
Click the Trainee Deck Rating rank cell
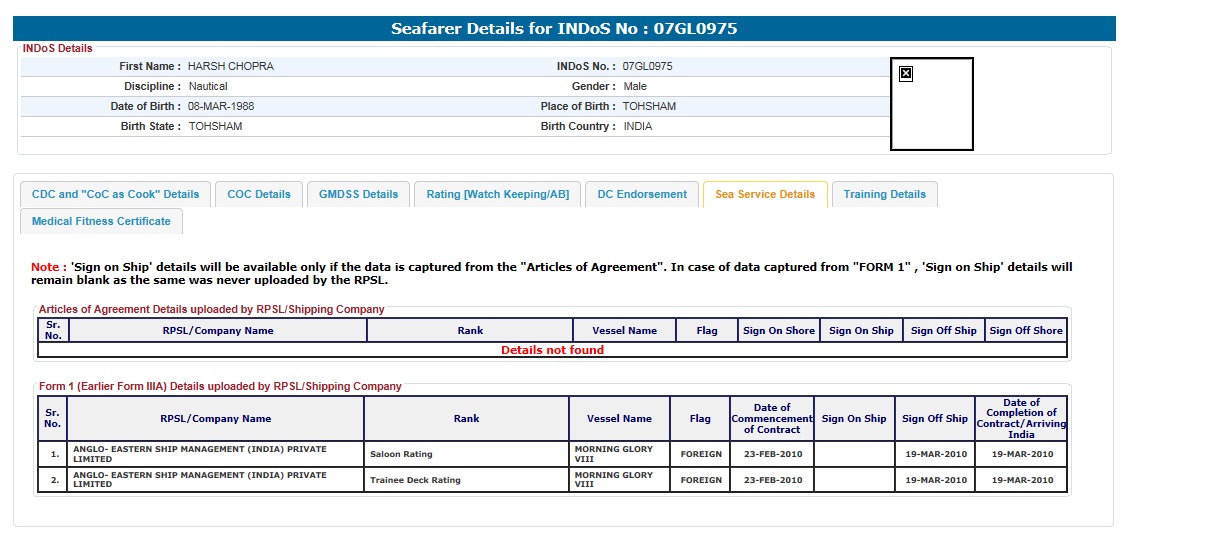pos(415,480)
